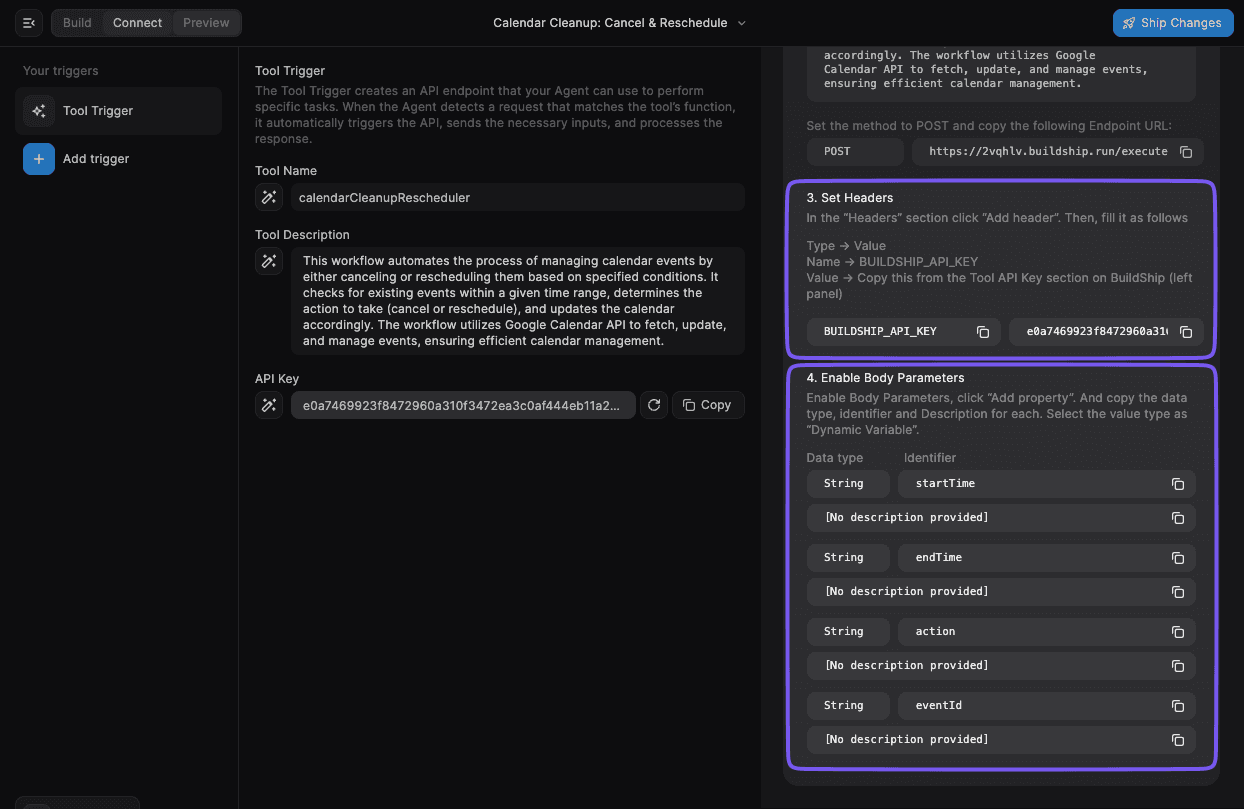This screenshot has width=1244, height=809.
Task: Click the magic wand icon beside Tool Name
Action: [269, 197]
